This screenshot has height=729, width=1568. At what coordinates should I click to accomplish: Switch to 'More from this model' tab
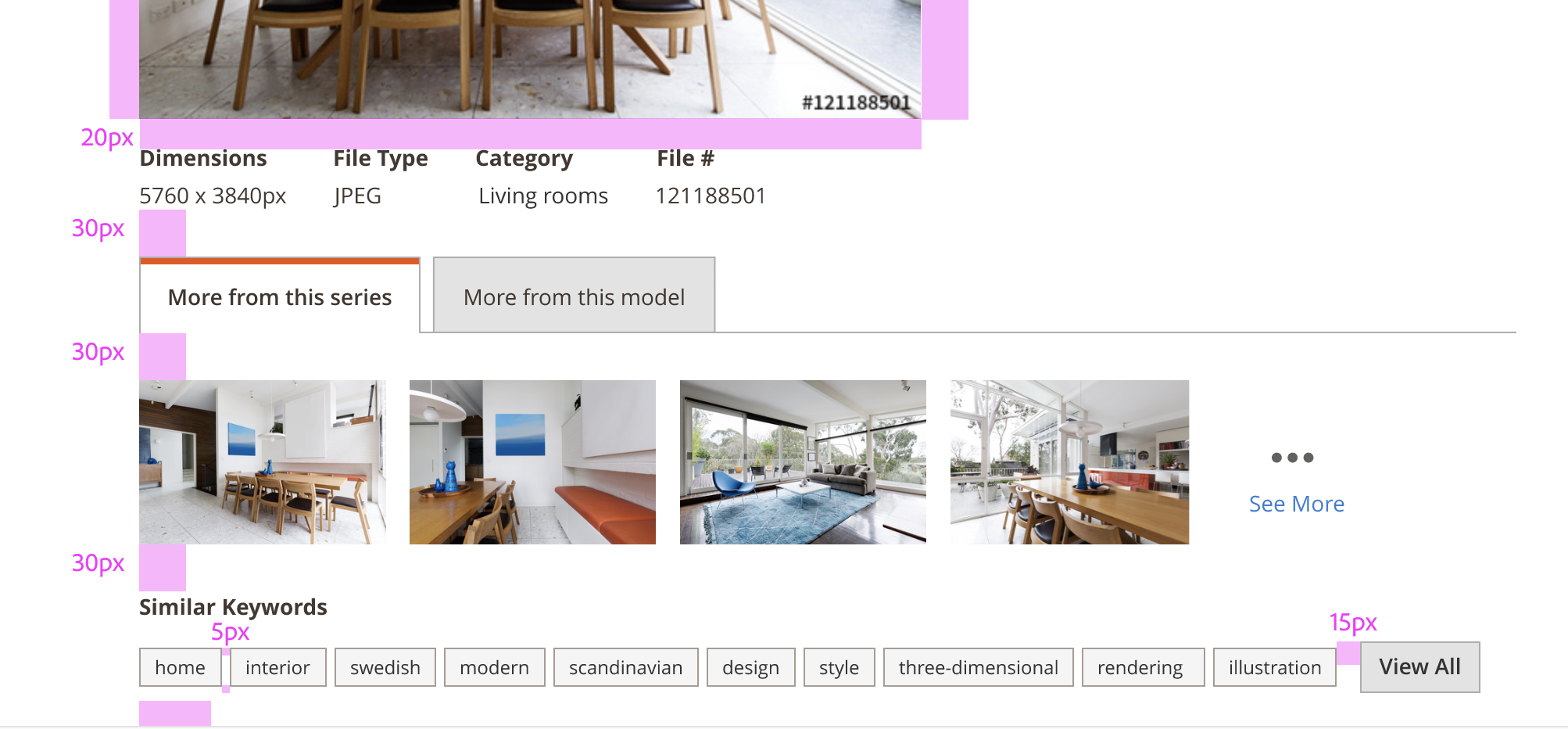click(x=575, y=296)
